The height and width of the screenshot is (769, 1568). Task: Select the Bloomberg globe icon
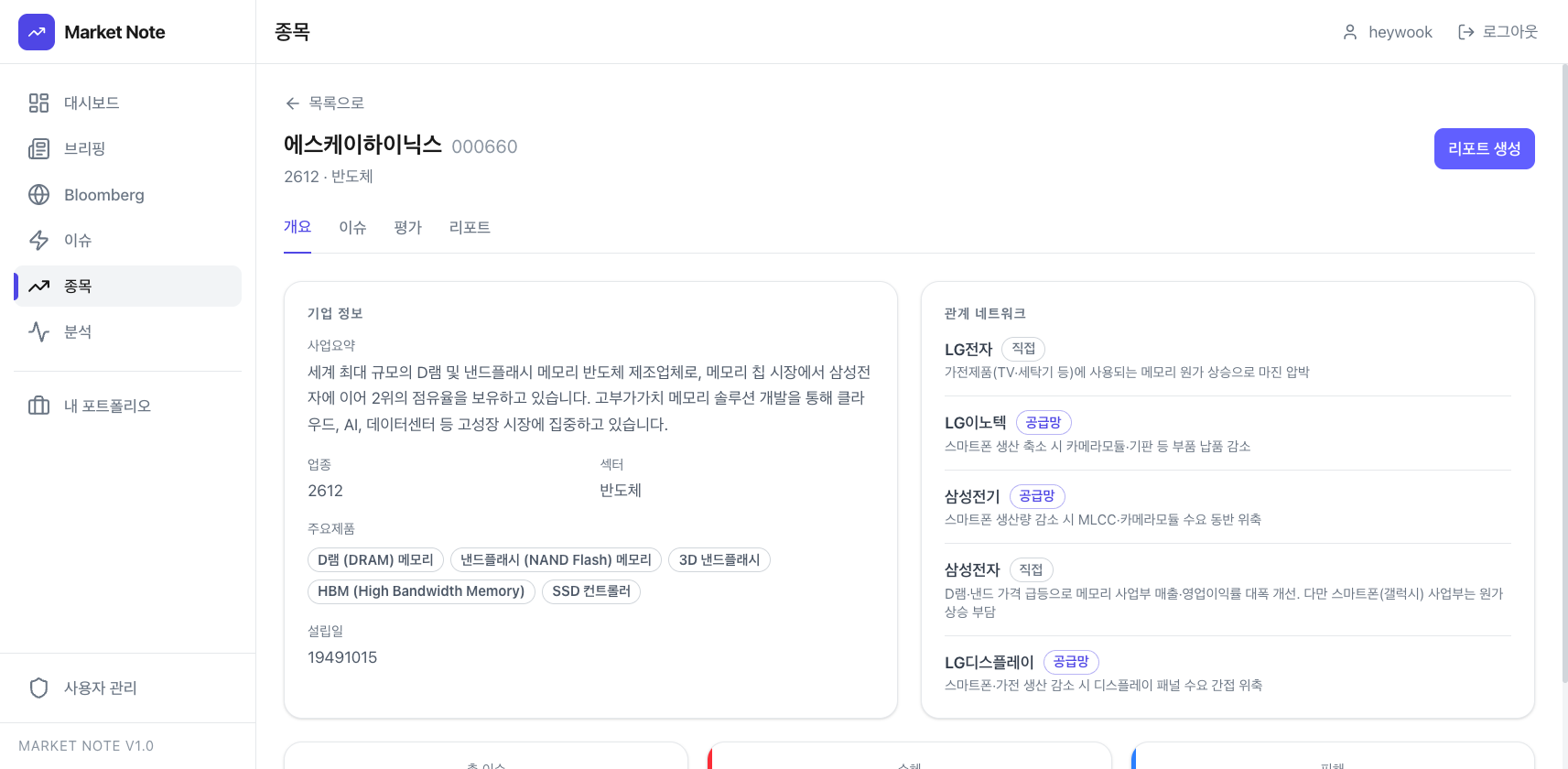coord(38,194)
